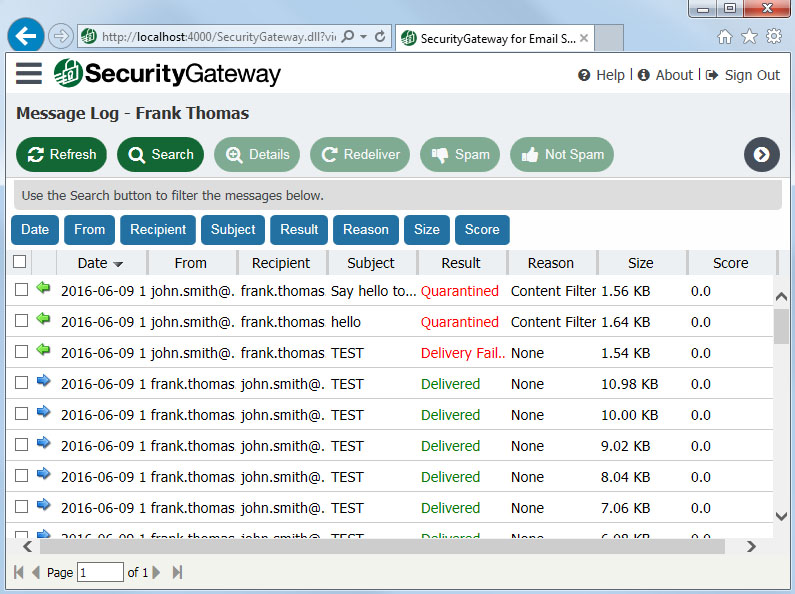Check the 'Say hello to...' message row
This screenshot has width=795, height=594.
21,290
